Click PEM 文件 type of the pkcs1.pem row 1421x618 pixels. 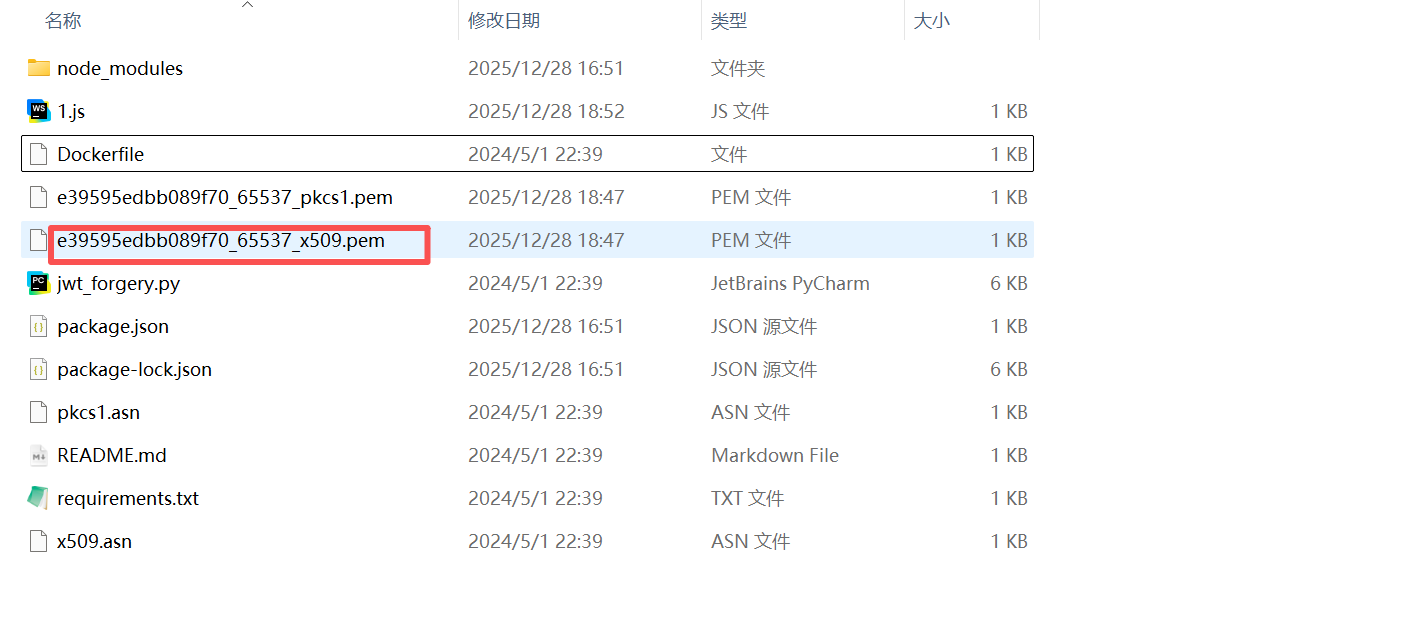tap(751, 198)
